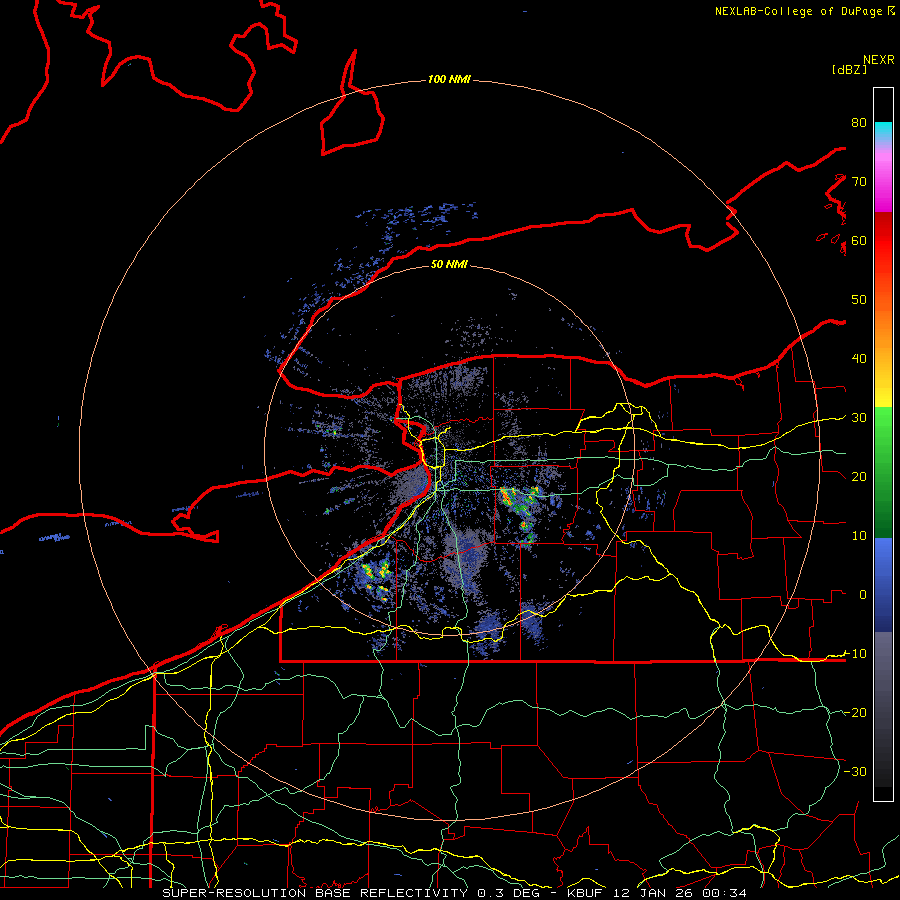
Task: Click the 30 dBZ scale value
Action: coord(859,417)
